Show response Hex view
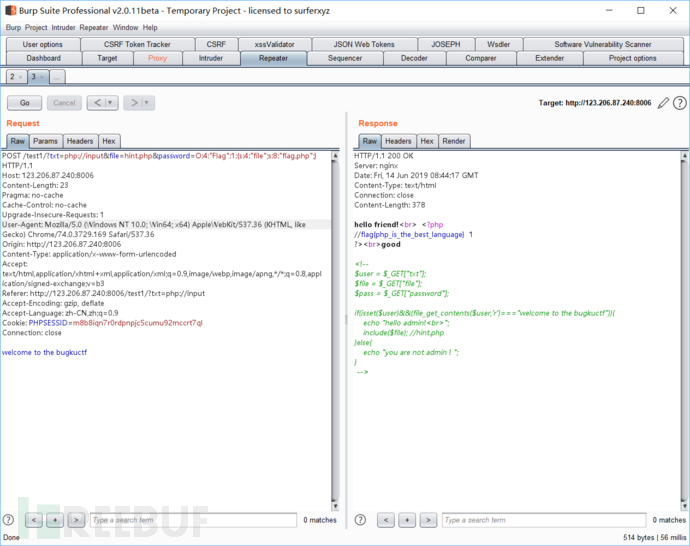The image size is (690, 546). [x=427, y=141]
